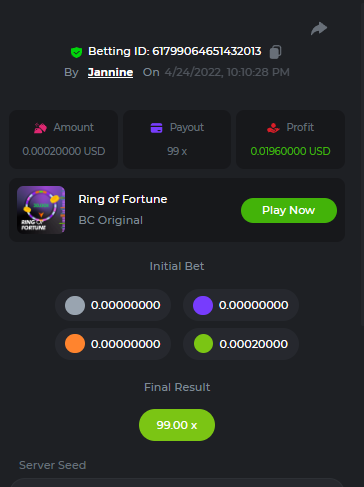Click the purple Payout card icon
364x487 pixels.
pyautogui.click(x=156, y=128)
